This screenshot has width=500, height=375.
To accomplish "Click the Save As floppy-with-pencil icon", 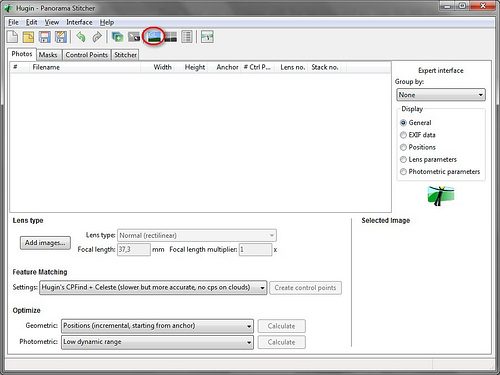I will click(61, 37).
